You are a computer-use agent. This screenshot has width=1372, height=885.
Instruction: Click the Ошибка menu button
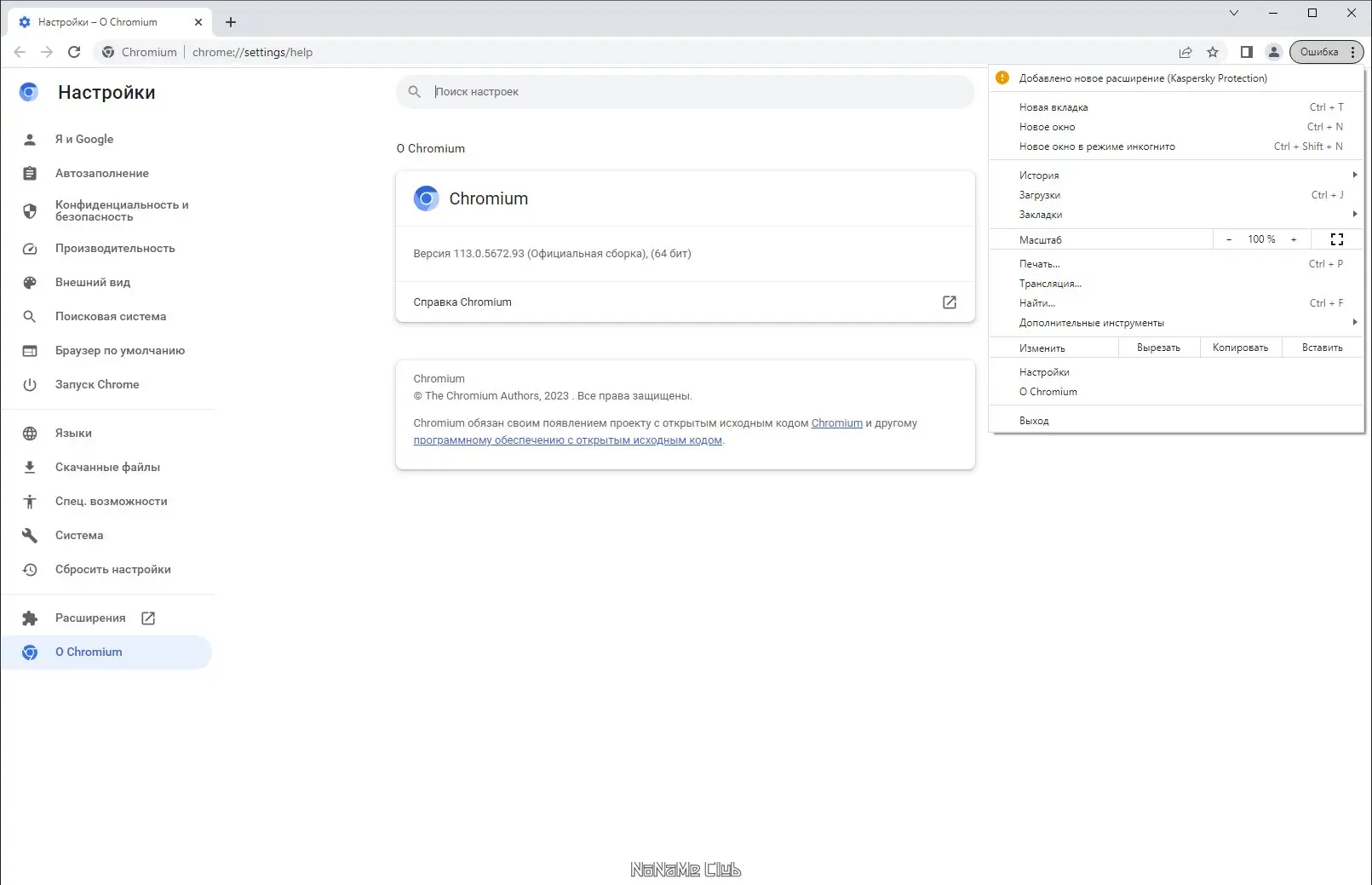point(1327,52)
